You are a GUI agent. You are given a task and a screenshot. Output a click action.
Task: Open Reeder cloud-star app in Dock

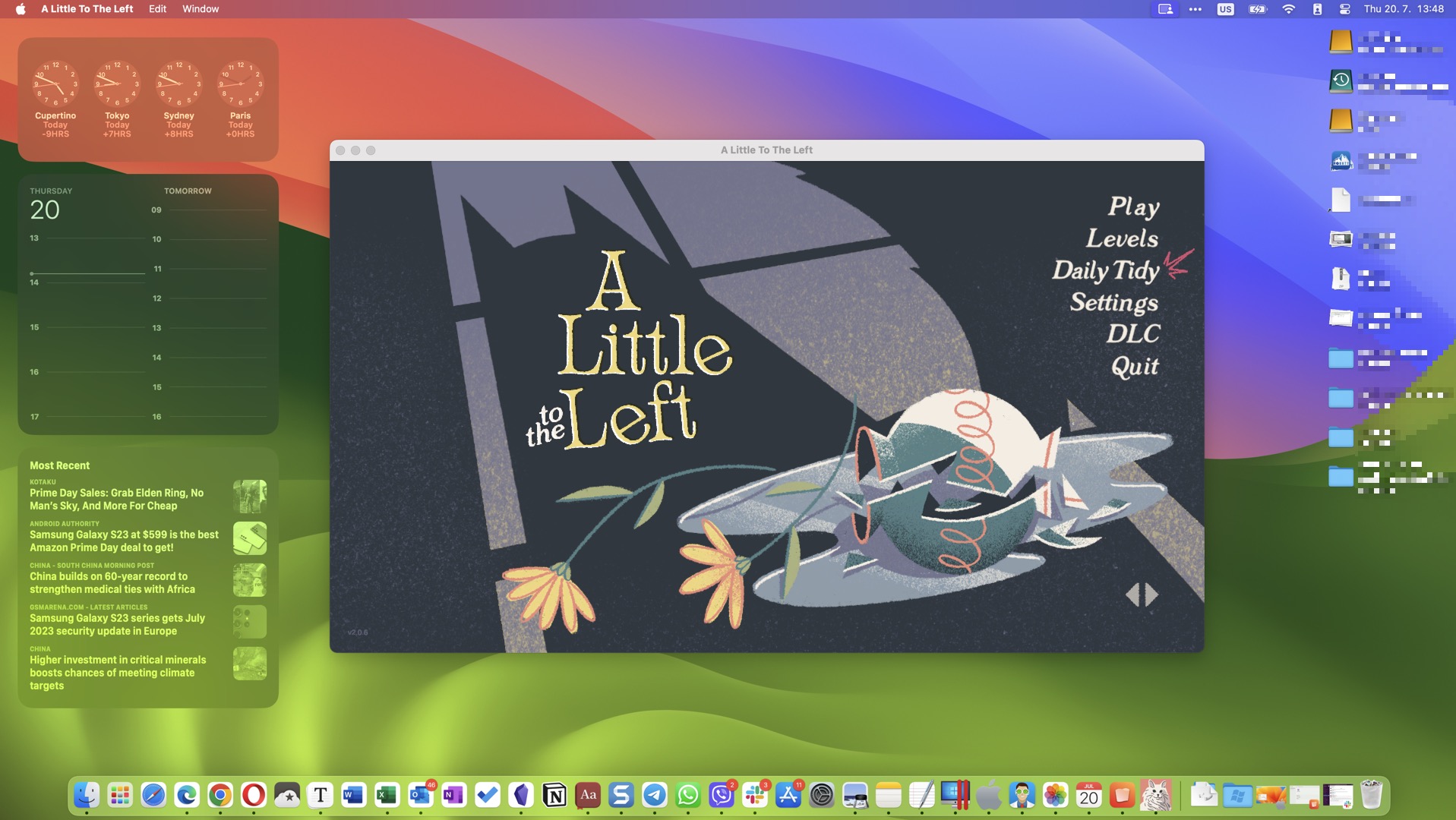tap(287, 795)
